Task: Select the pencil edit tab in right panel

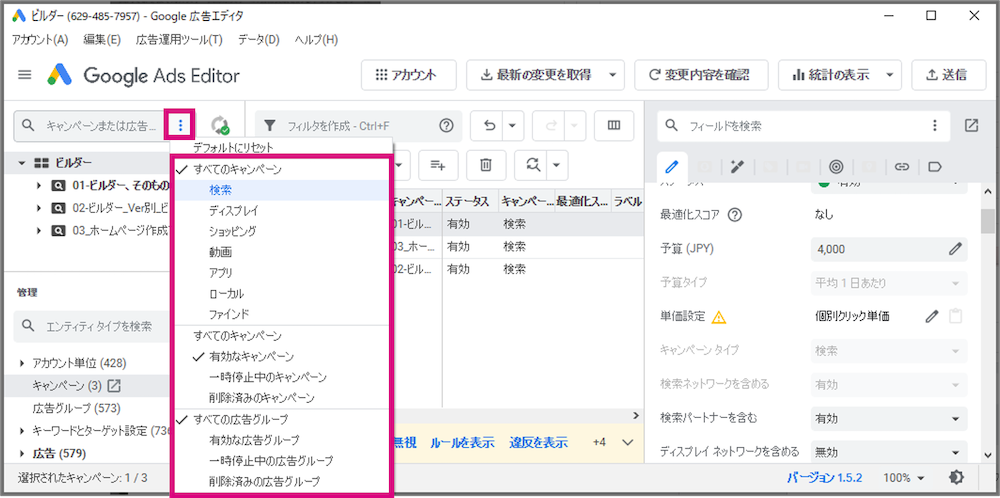Action: coord(672,167)
